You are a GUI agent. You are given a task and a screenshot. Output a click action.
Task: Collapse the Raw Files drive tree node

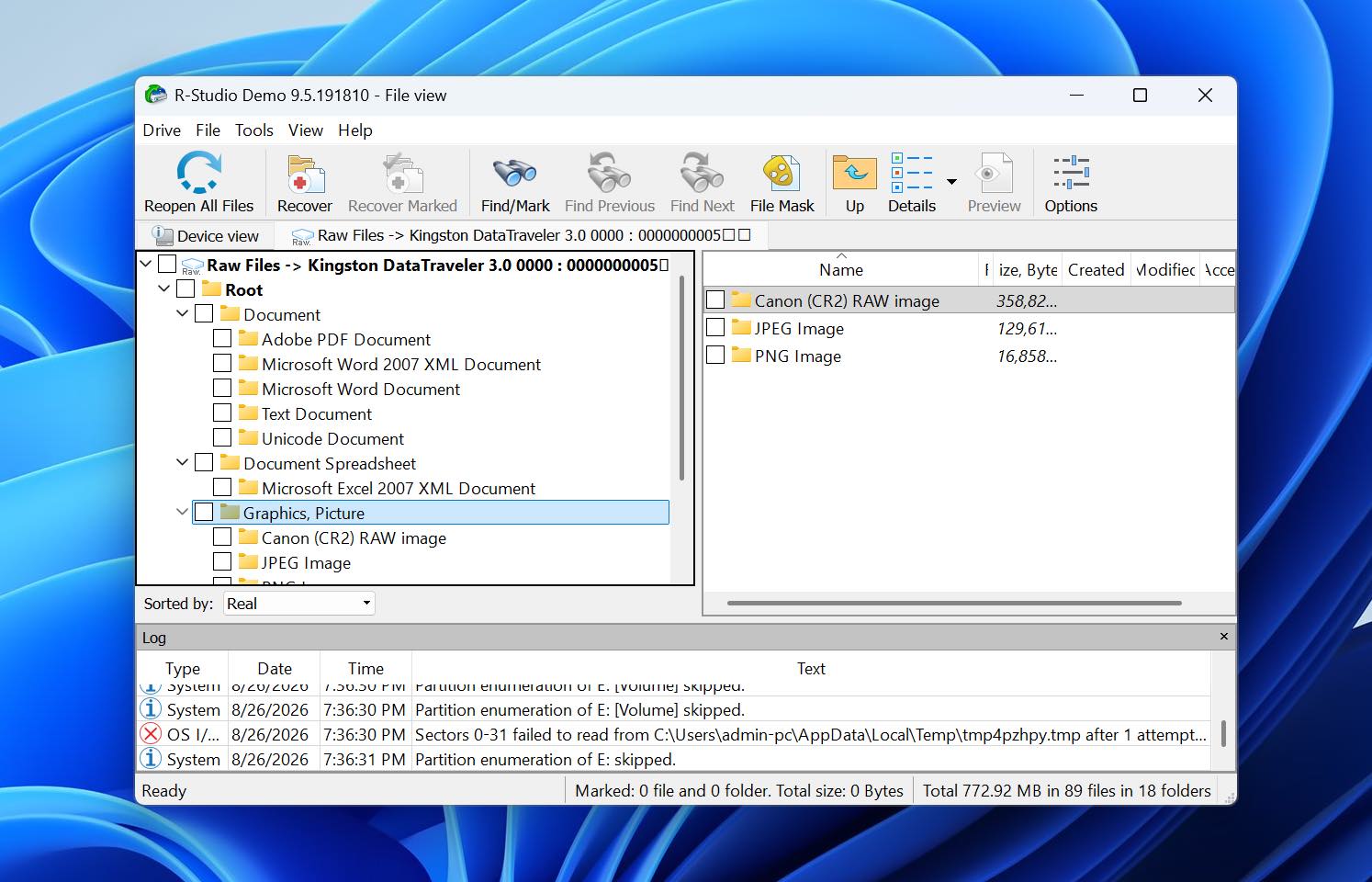pyautogui.click(x=146, y=265)
